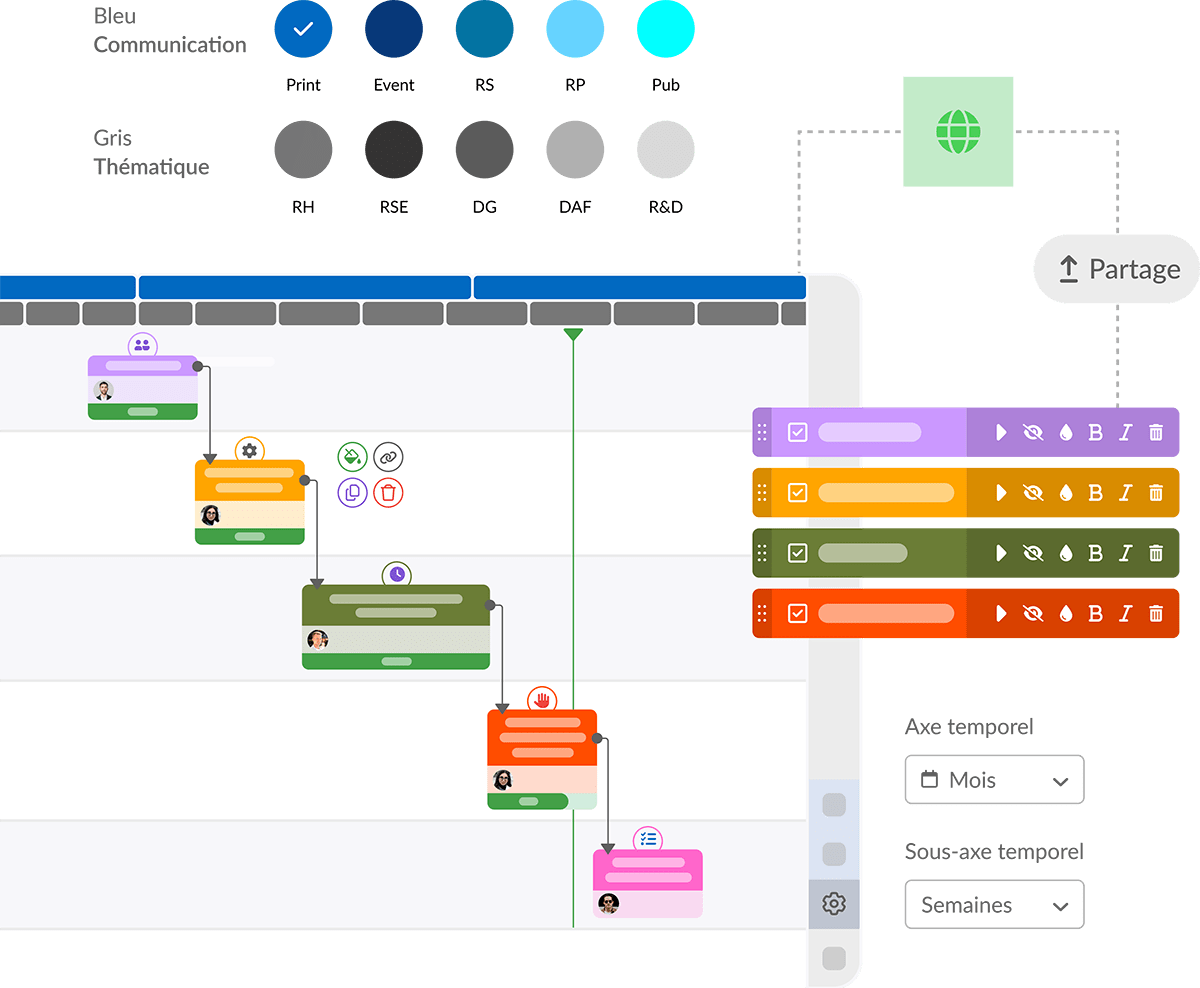Delete the red row with trash icon
Viewport: 1200px width, 988px height.
point(1156,613)
